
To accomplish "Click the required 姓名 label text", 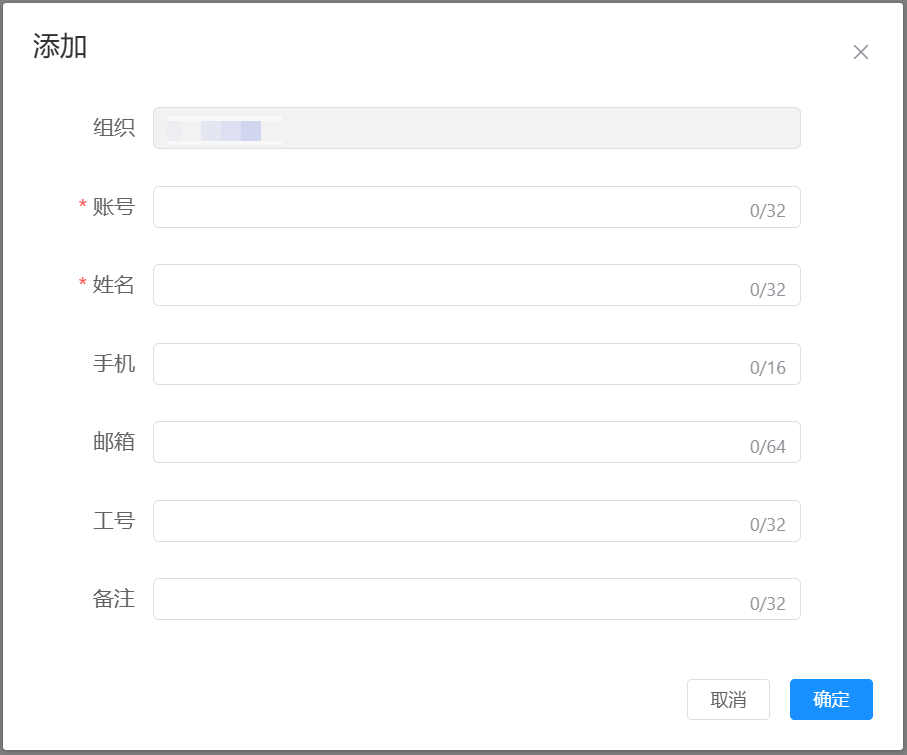I will pyautogui.click(x=114, y=285).
